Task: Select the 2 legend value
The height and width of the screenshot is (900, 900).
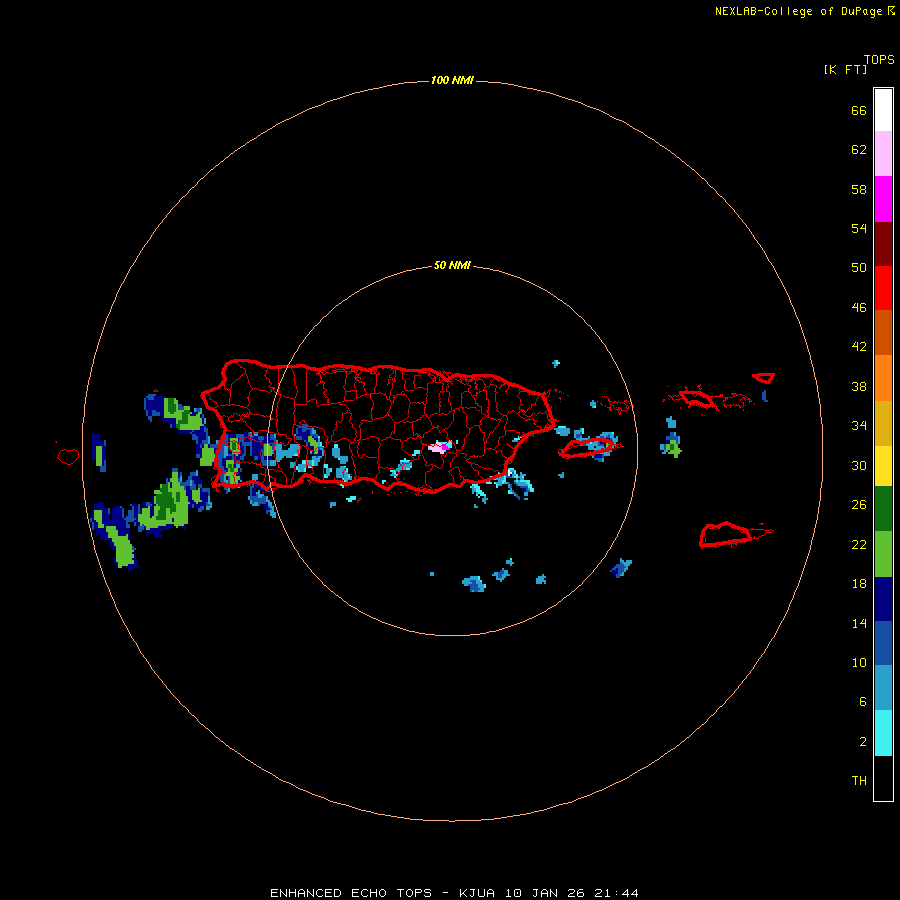Action: click(863, 742)
